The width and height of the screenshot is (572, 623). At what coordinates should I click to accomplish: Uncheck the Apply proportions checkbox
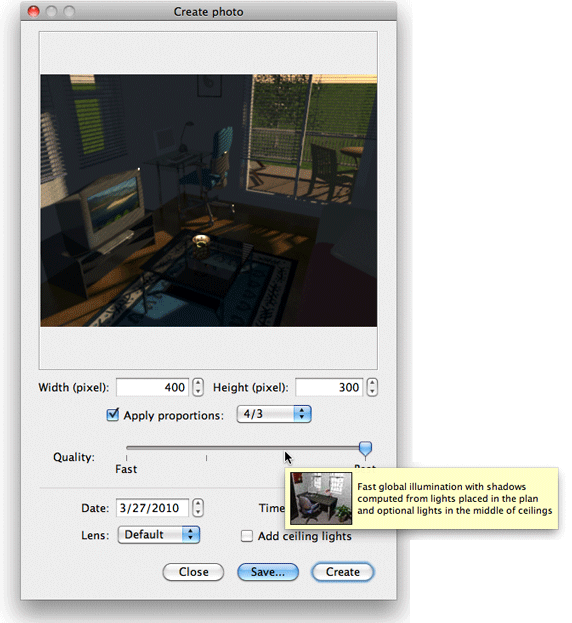(x=113, y=415)
